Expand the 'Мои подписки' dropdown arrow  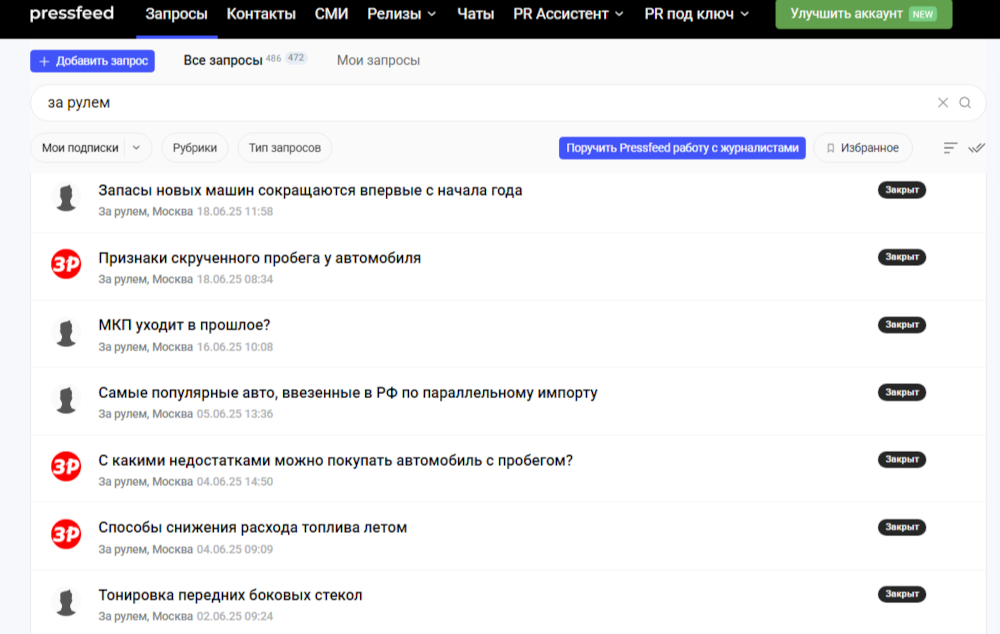point(136,148)
